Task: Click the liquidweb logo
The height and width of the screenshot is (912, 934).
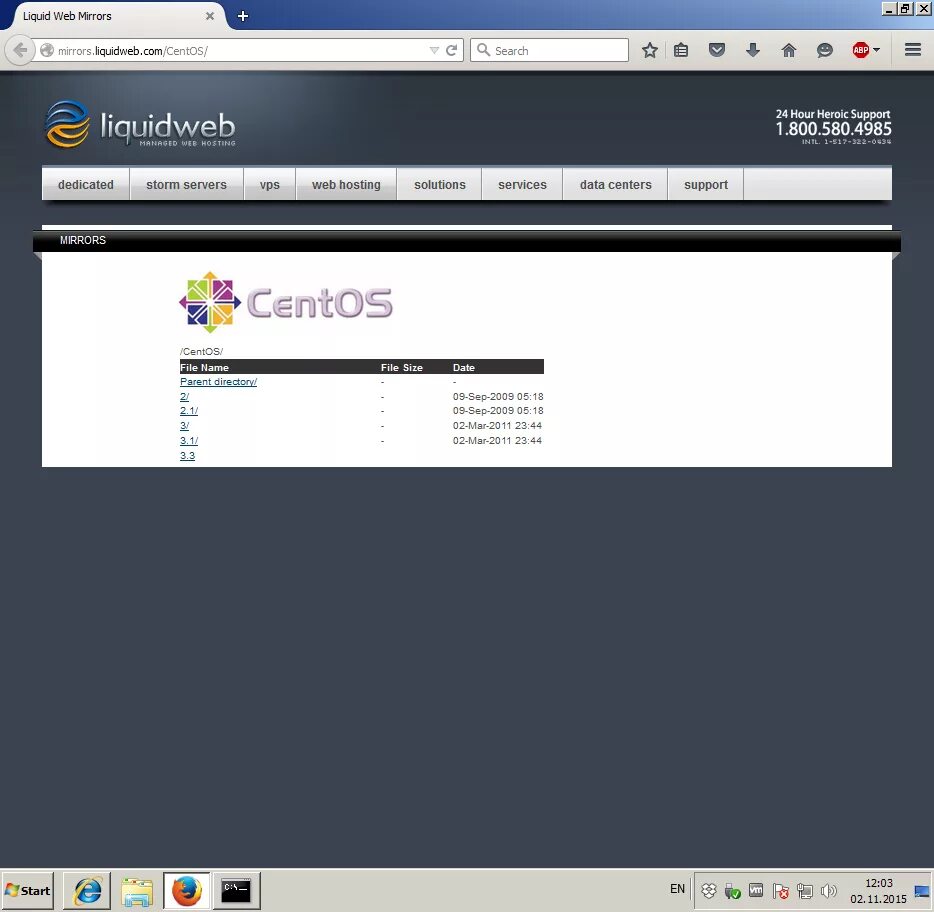Action: (141, 124)
